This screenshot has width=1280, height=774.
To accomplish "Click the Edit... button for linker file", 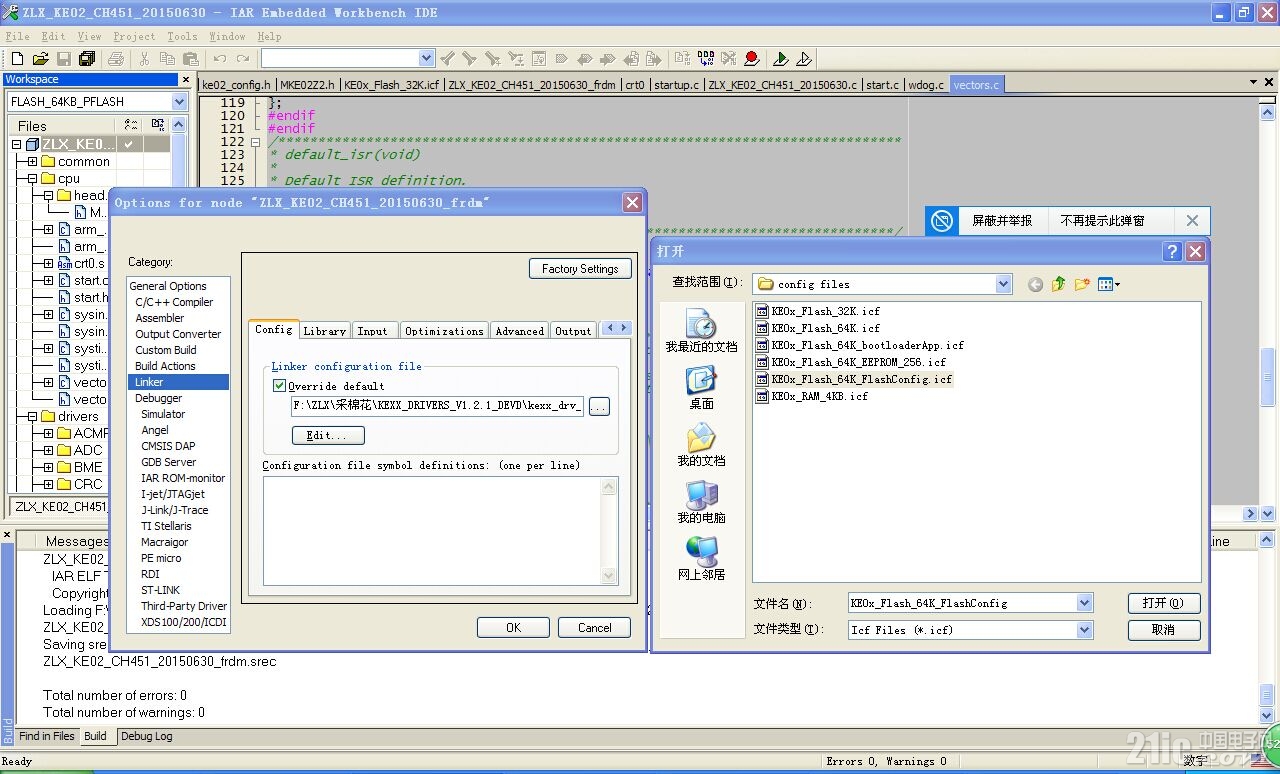I will [328, 435].
